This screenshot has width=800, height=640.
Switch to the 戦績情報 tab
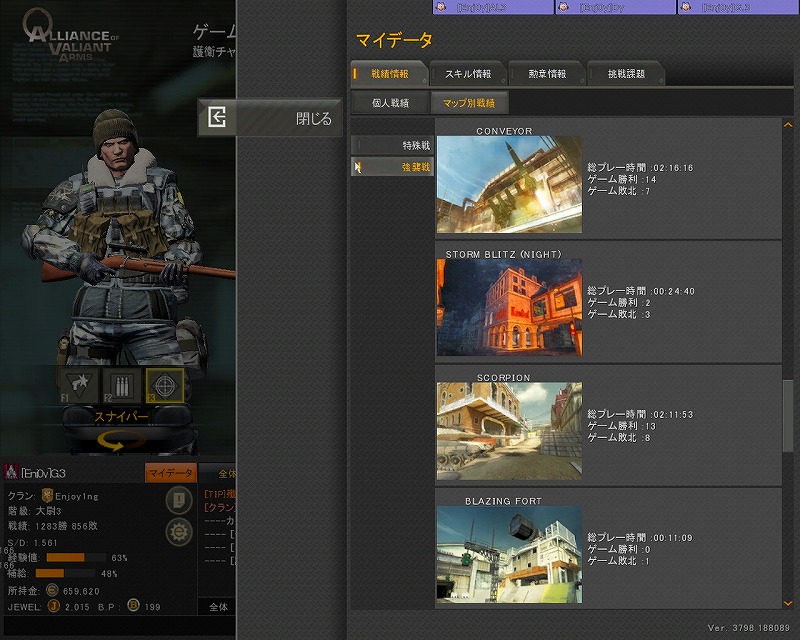(388, 74)
